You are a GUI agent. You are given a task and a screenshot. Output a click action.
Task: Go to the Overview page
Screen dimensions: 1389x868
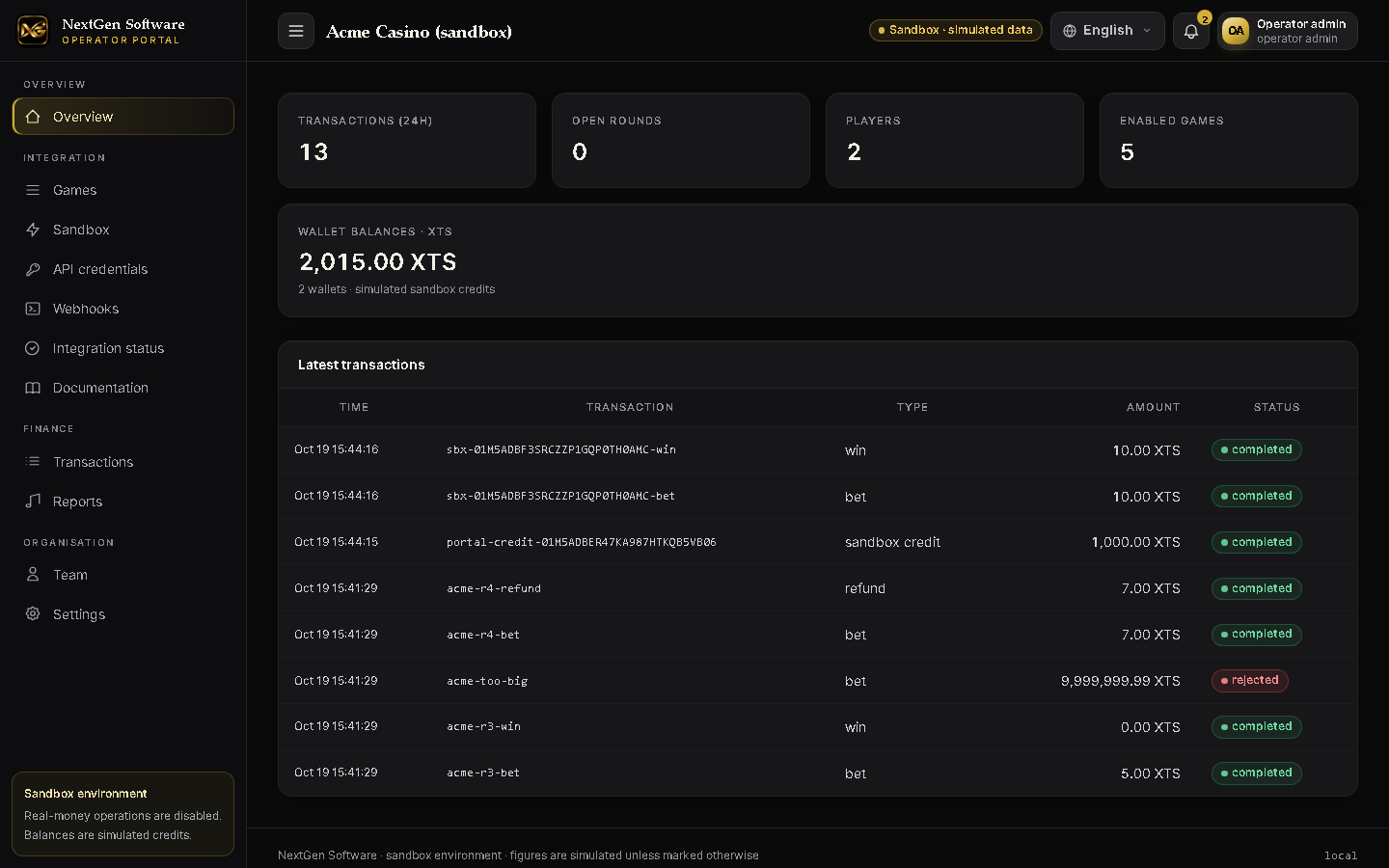pyautogui.click(x=123, y=117)
